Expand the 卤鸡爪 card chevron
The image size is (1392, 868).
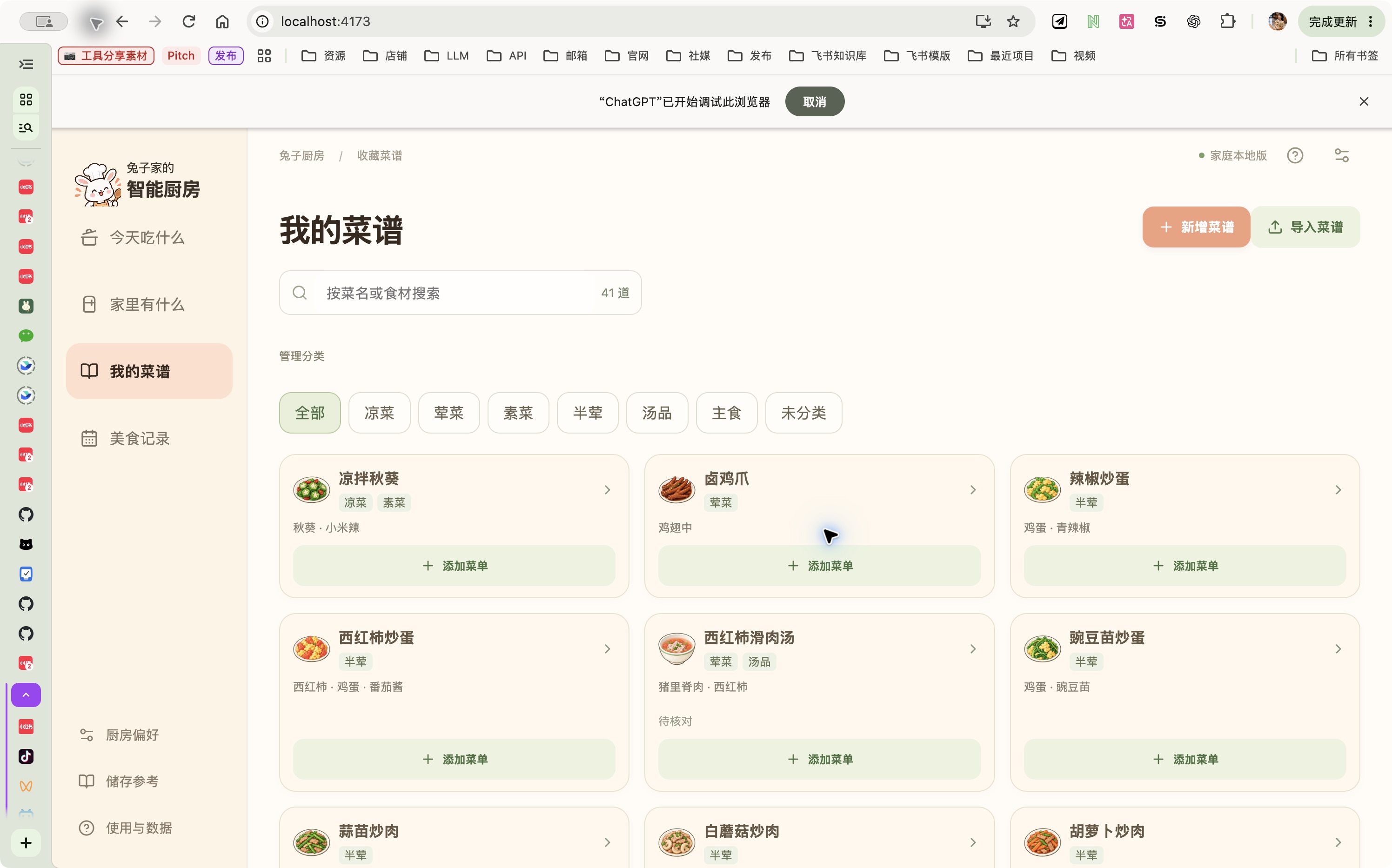coord(973,490)
